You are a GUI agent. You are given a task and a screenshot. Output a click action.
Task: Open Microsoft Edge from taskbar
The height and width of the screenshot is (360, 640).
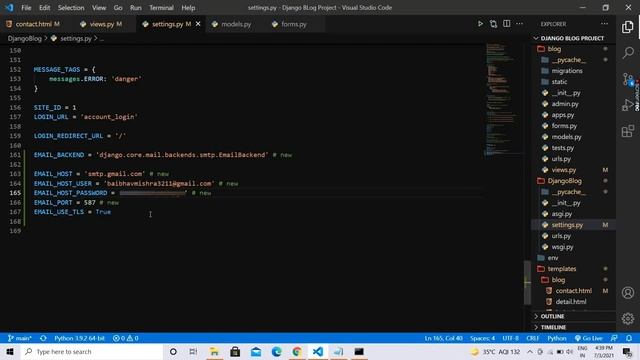(277, 351)
